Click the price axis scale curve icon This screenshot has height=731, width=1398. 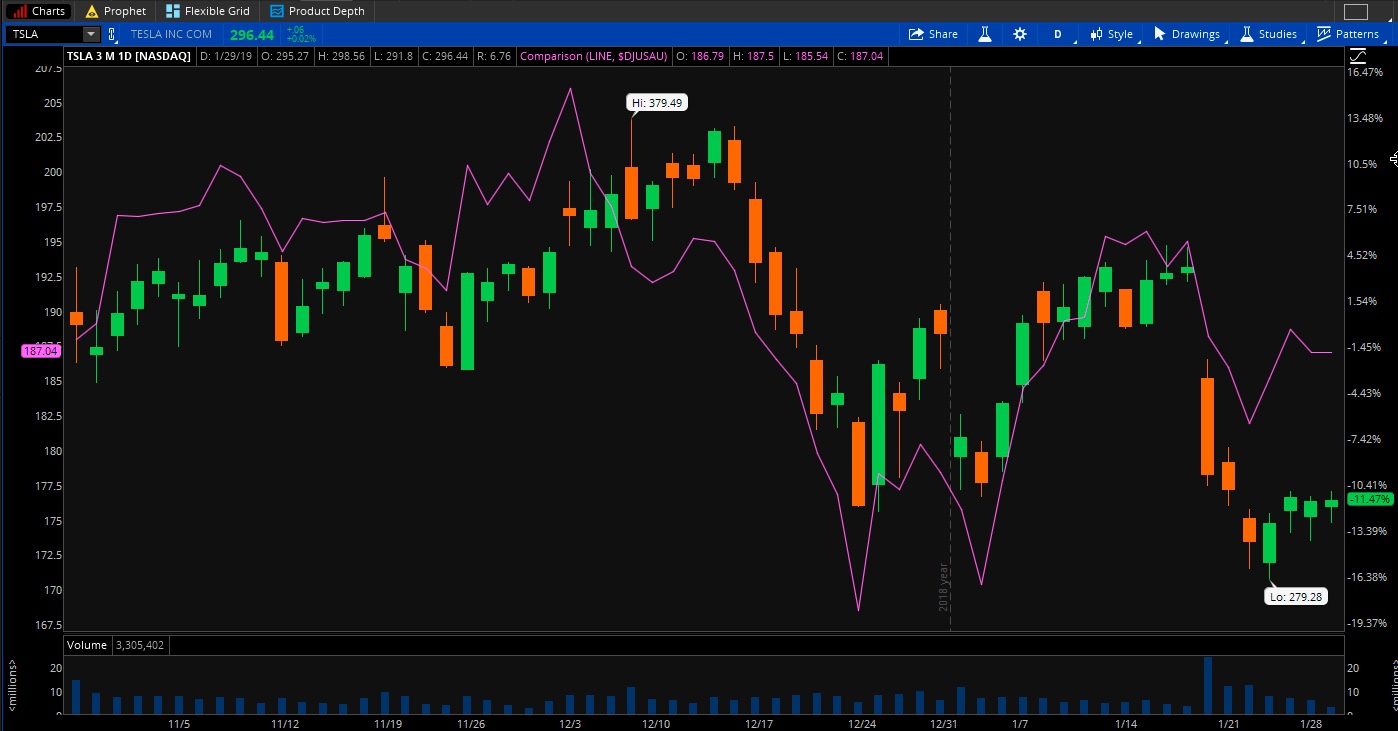tap(1357, 56)
